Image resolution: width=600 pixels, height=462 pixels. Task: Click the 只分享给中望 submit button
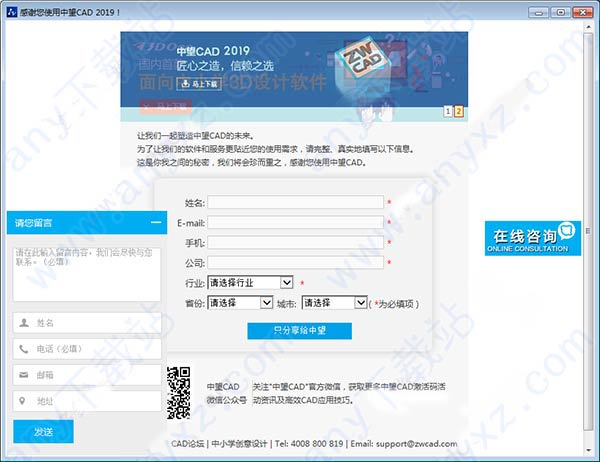click(300, 331)
